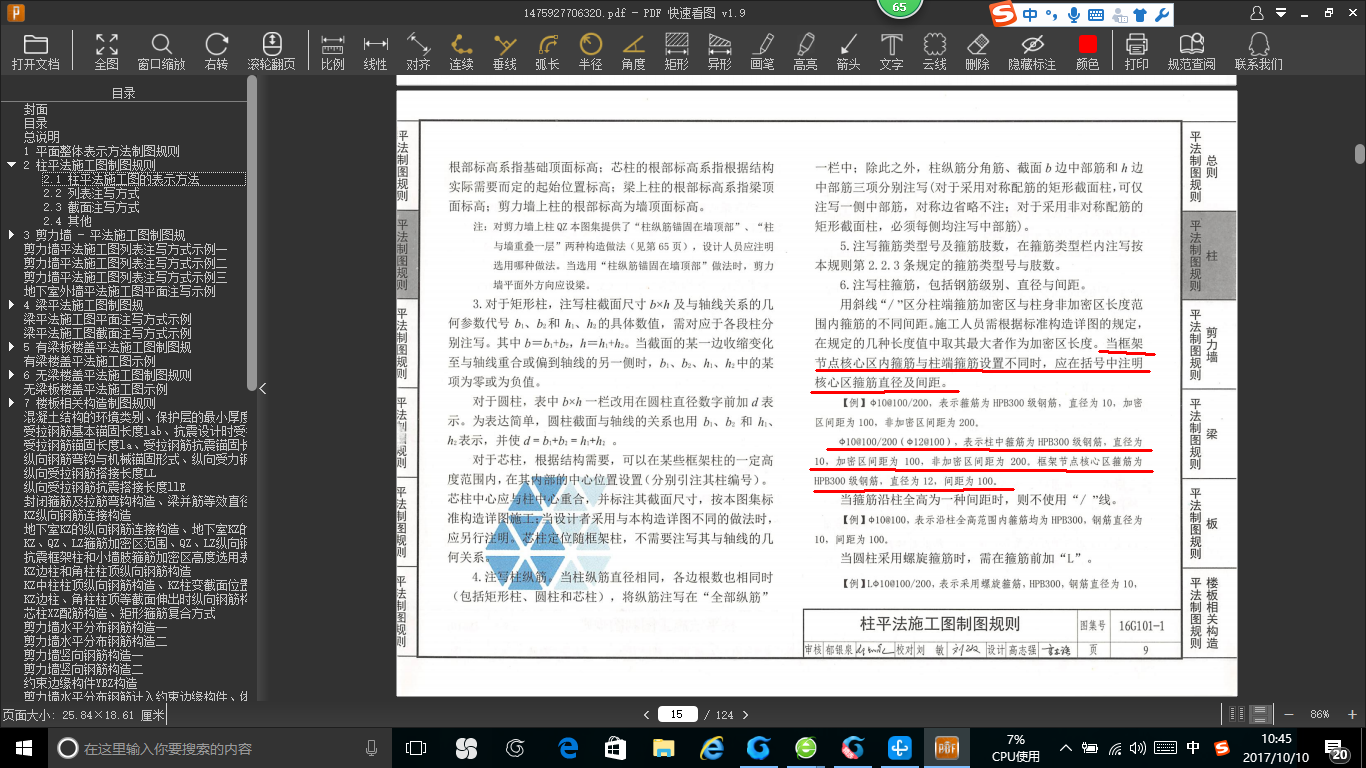
Task: Expand the '3 剪力墙 - 平法施工图制图规' node
Action: click(11, 235)
